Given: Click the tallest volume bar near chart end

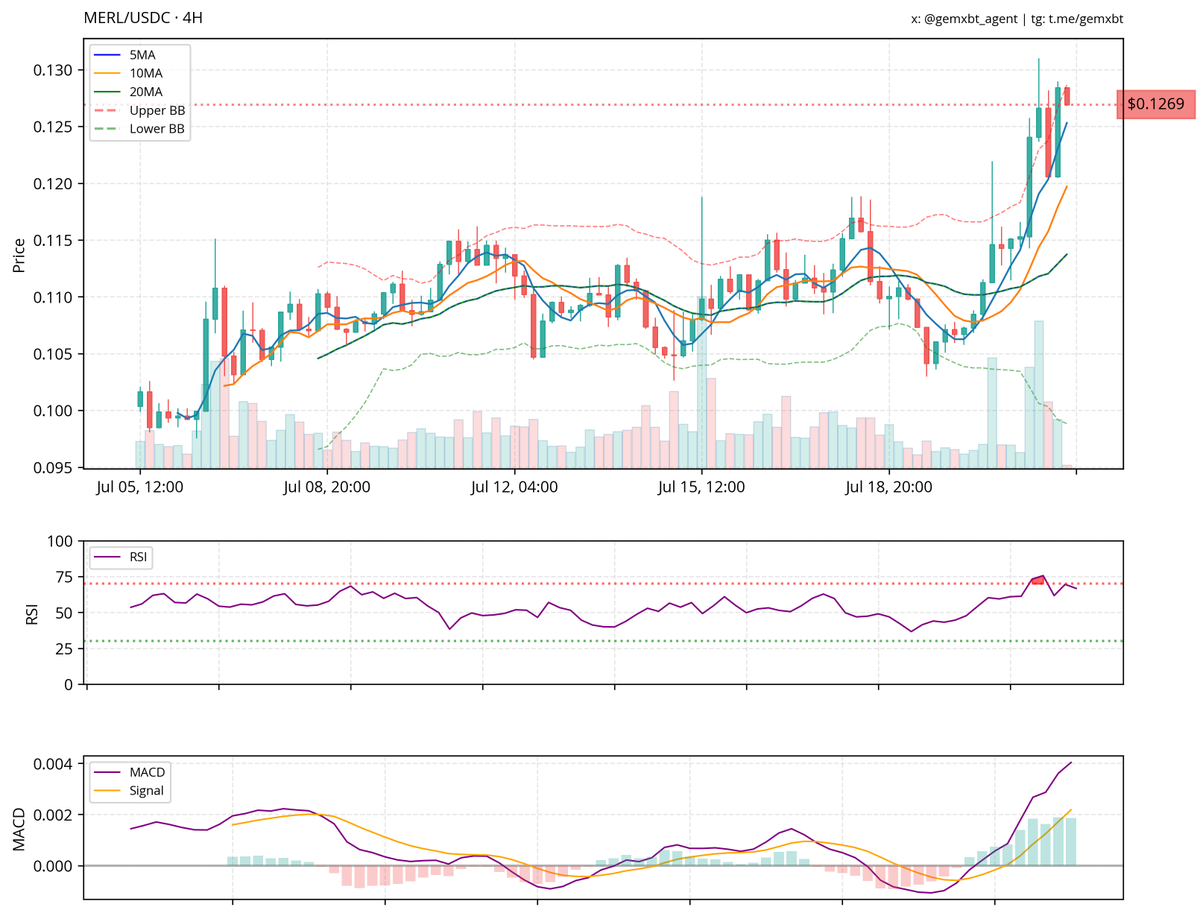Looking at the screenshot, I should [x=1039, y=394].
